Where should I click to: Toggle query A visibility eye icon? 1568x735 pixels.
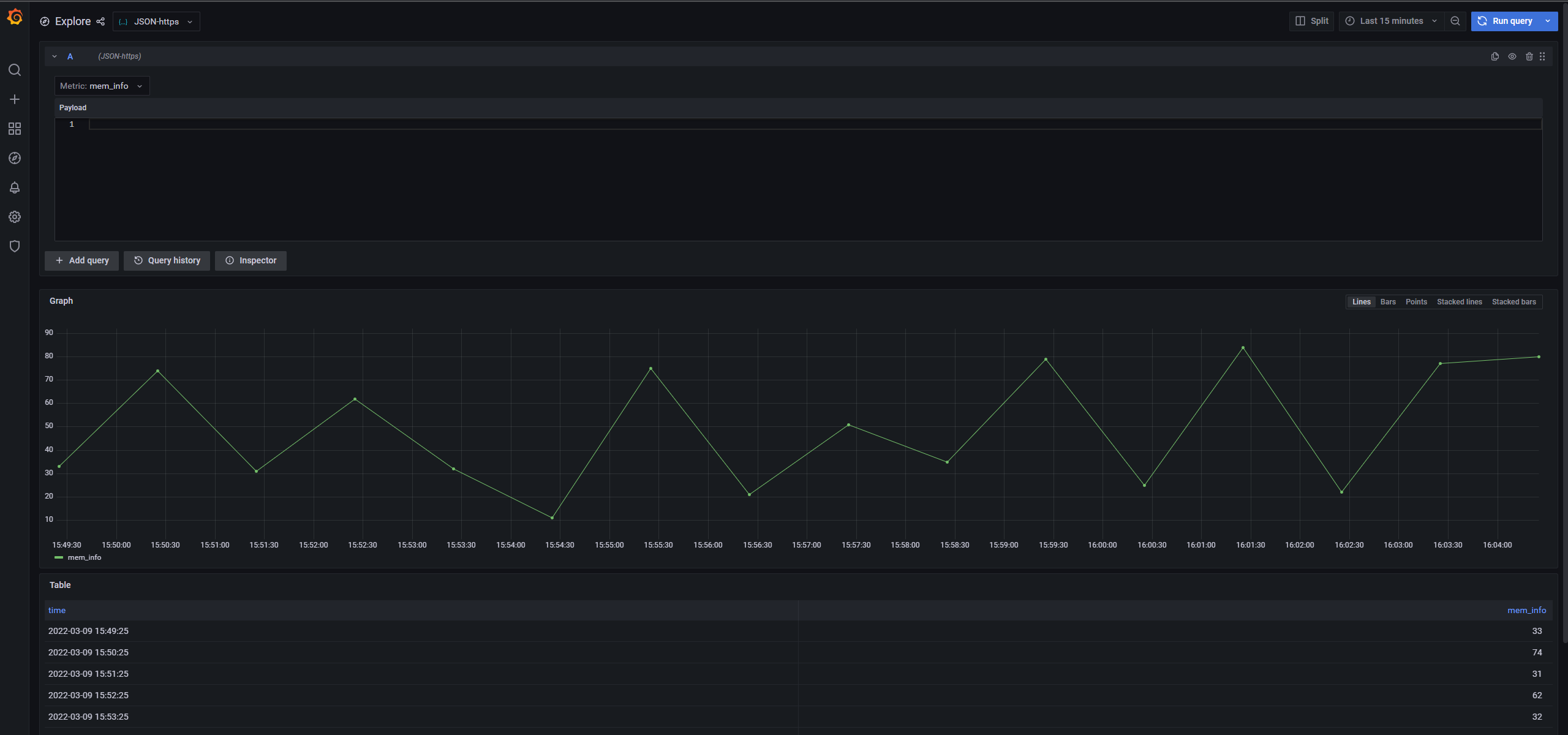[1512, 56]
